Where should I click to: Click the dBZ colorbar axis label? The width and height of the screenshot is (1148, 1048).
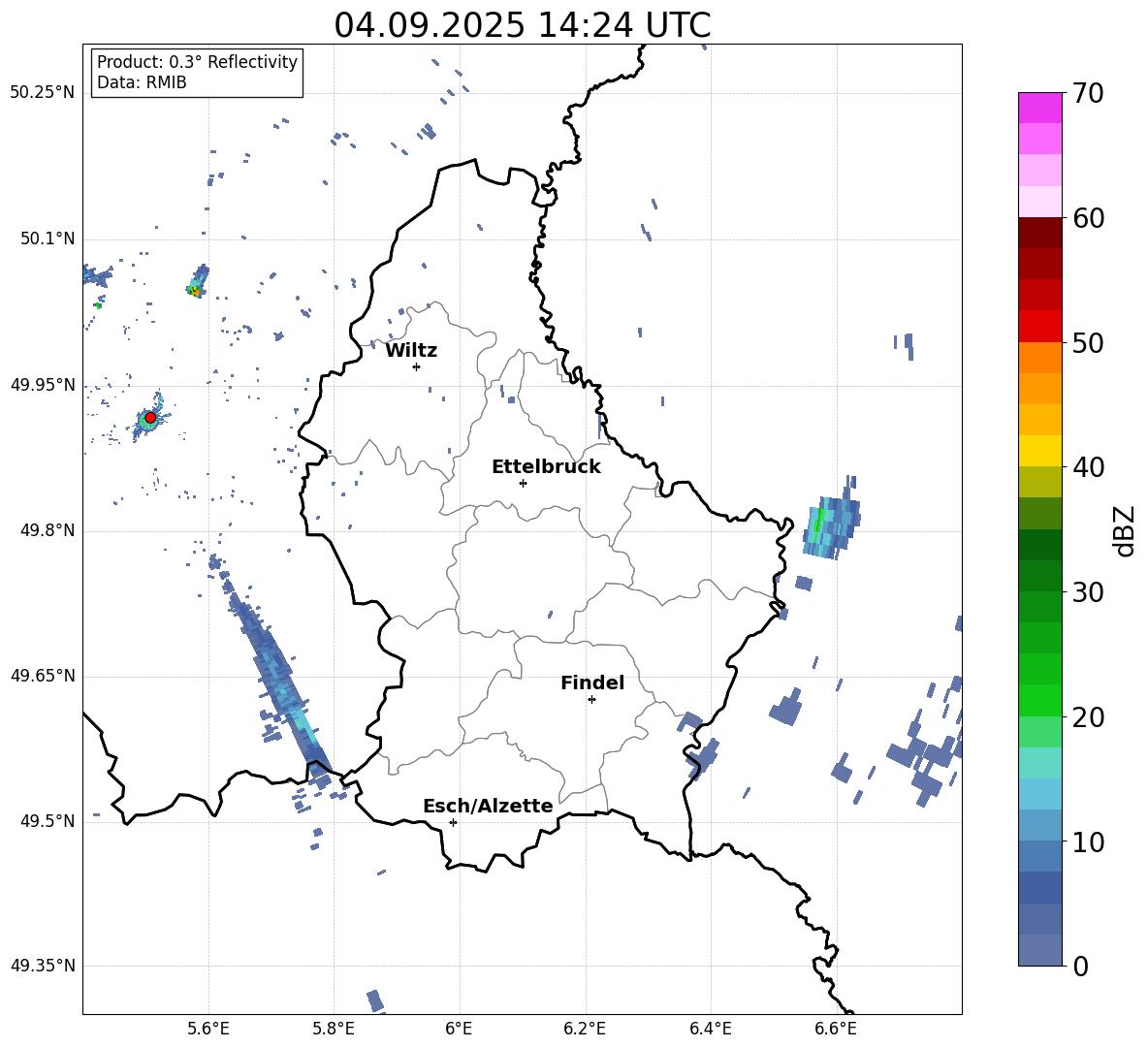tap(1125, 530)
